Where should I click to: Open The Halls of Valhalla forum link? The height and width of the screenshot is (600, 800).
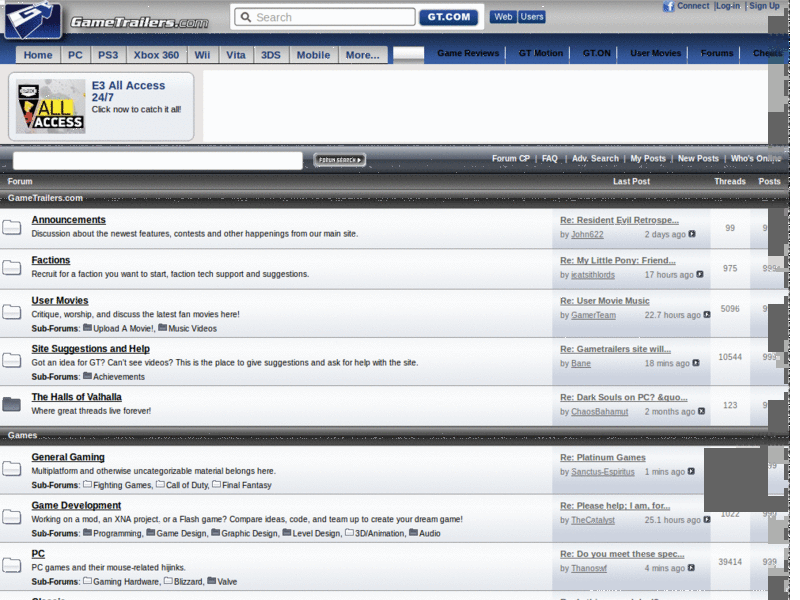coord(77,397)
